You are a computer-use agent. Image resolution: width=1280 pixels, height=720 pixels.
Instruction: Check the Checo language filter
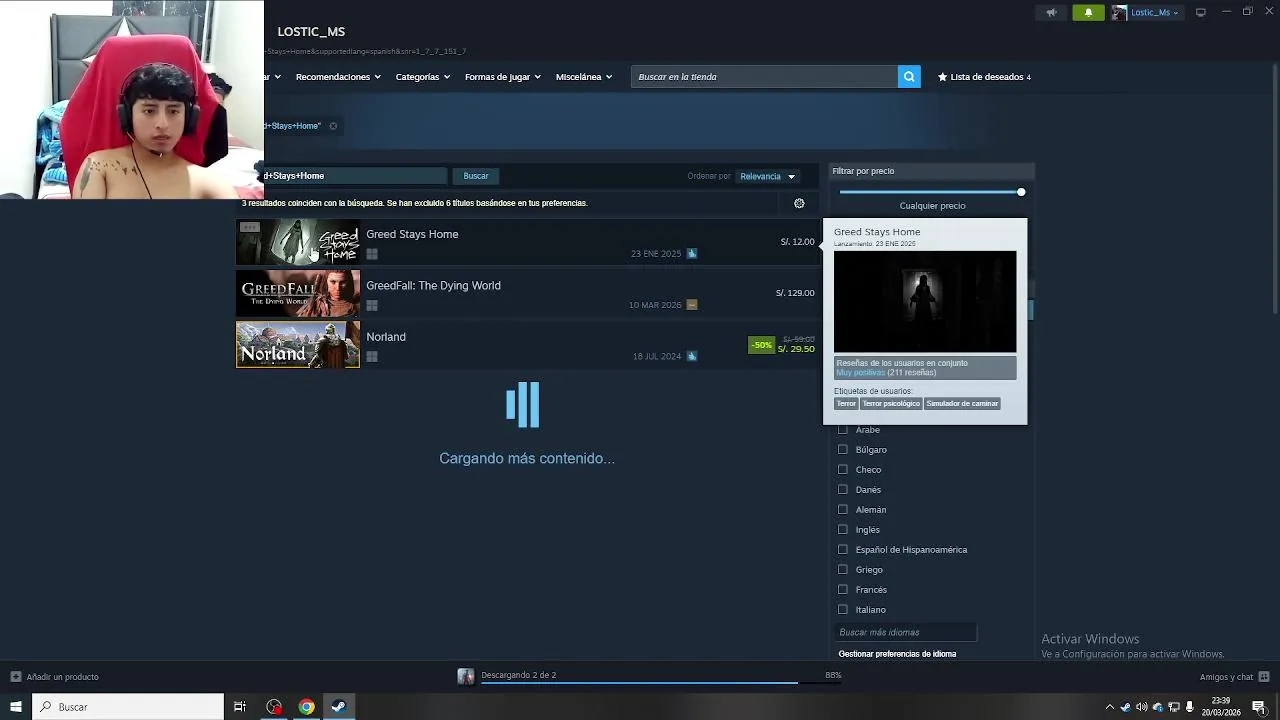pos(843,470)
